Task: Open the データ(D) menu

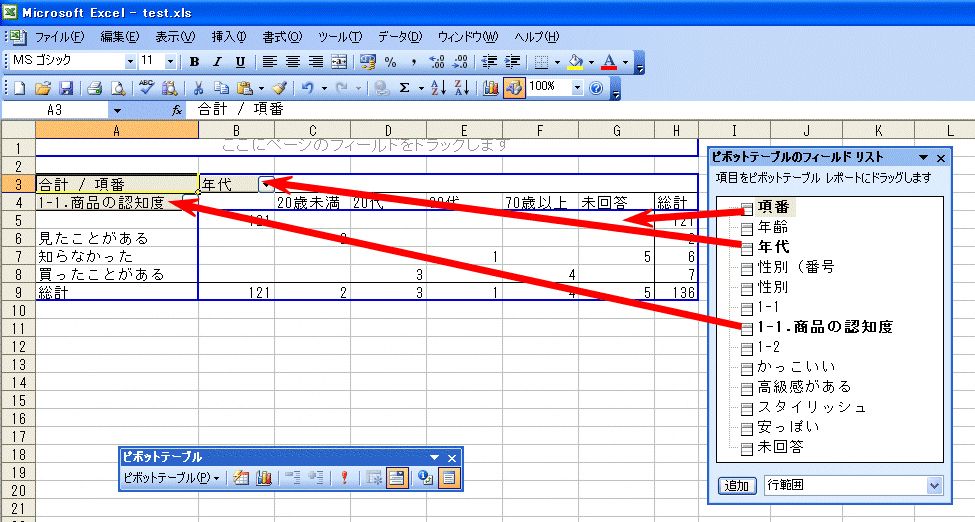Action: (400, 36)
